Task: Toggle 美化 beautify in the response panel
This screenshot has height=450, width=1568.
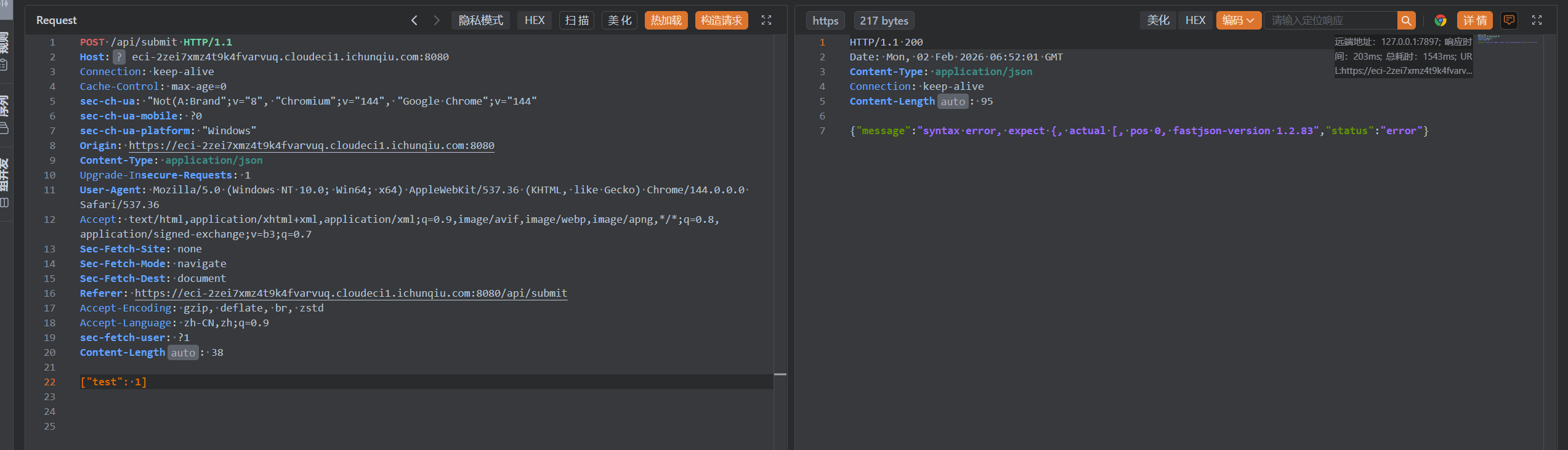Action: (1158, 20)
